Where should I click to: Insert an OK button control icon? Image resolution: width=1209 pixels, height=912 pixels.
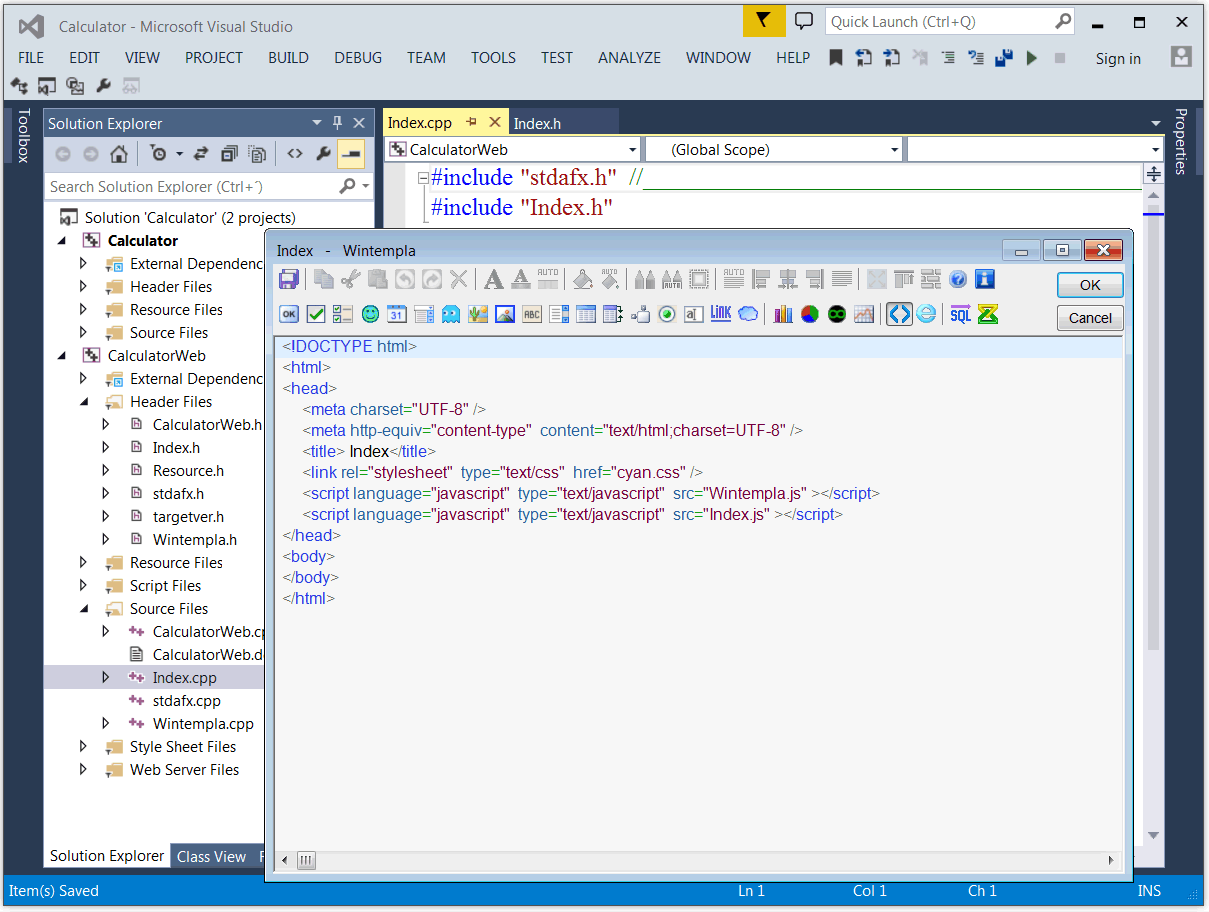pos(288,314)
